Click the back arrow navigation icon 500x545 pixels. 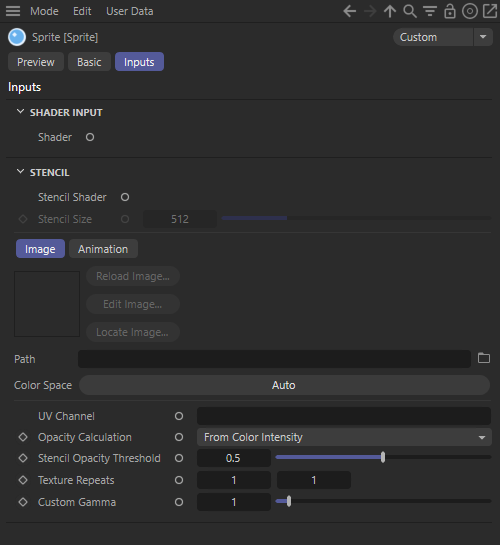click(350, 11)
